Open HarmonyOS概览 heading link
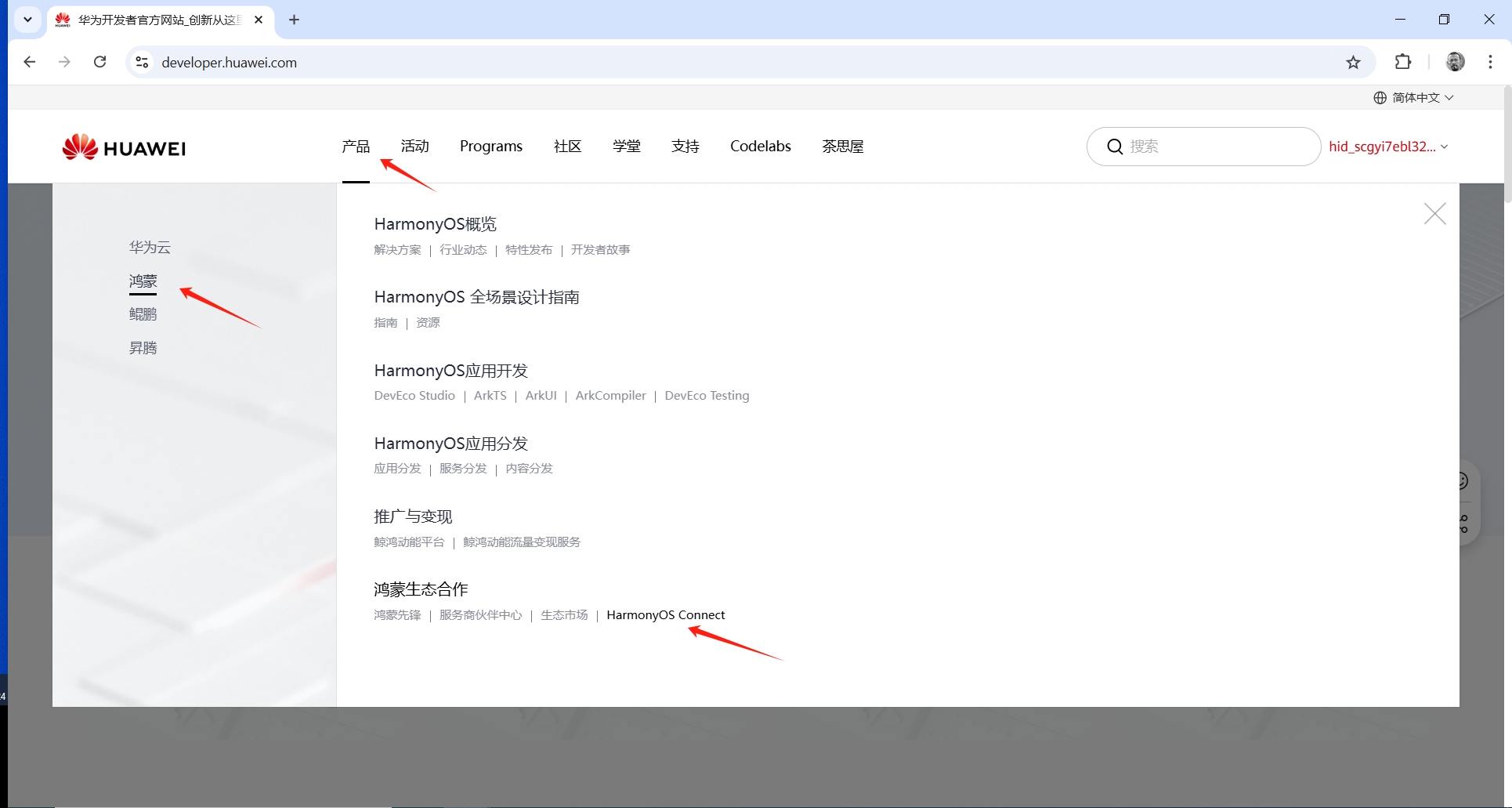 click(436, 224)
